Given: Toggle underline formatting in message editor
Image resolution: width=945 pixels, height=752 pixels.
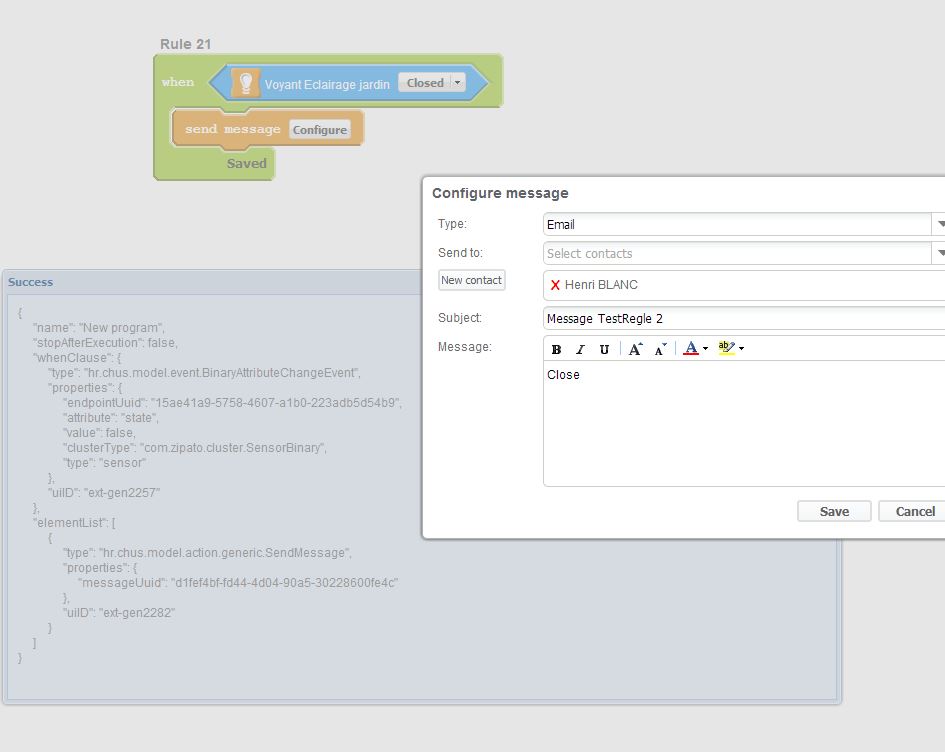Looking at the screenshot, I should 604,349.
